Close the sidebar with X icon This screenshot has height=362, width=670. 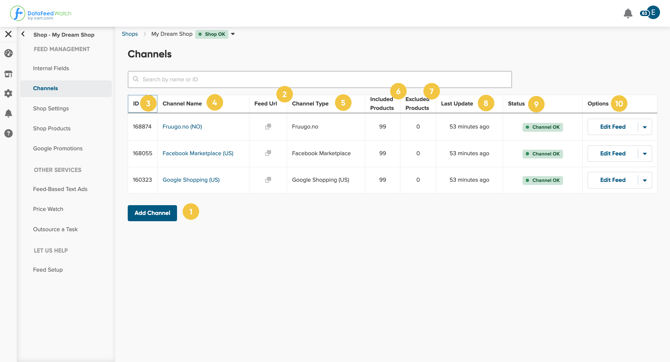8,34
